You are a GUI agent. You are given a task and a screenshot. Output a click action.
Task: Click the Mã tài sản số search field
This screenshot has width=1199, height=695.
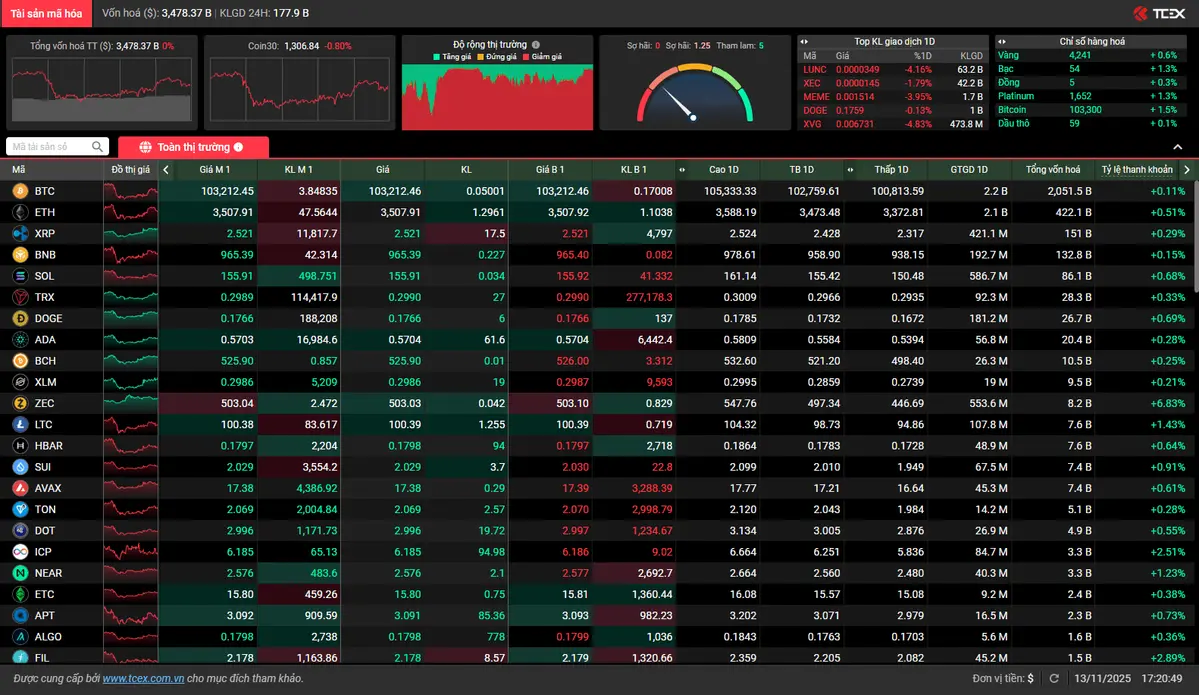(x=48, y=147)
